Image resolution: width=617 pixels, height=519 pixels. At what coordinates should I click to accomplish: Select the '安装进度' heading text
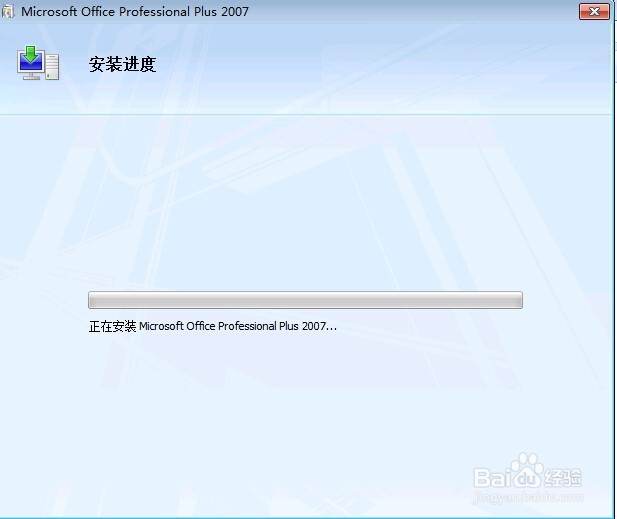pyautogui.click(x=122, y=65)
